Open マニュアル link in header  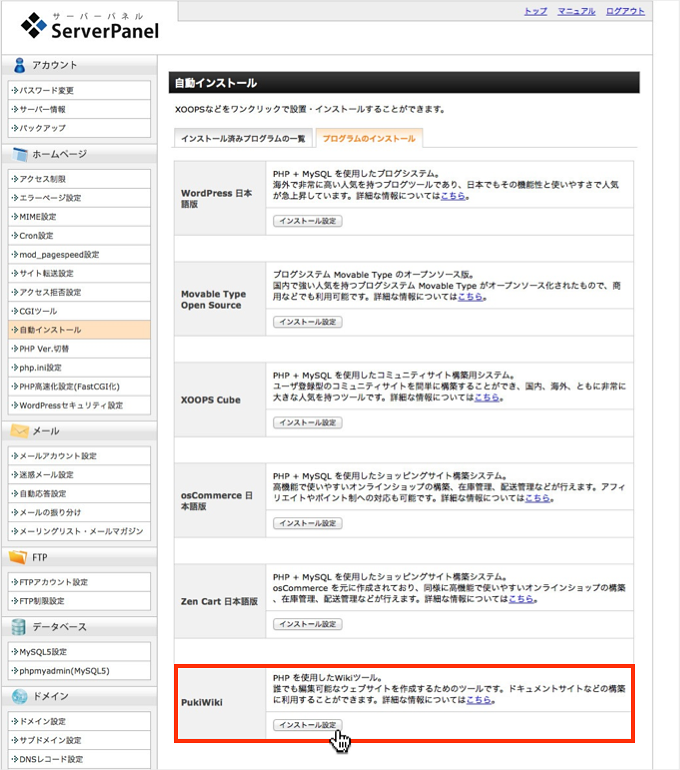[576, 11]
